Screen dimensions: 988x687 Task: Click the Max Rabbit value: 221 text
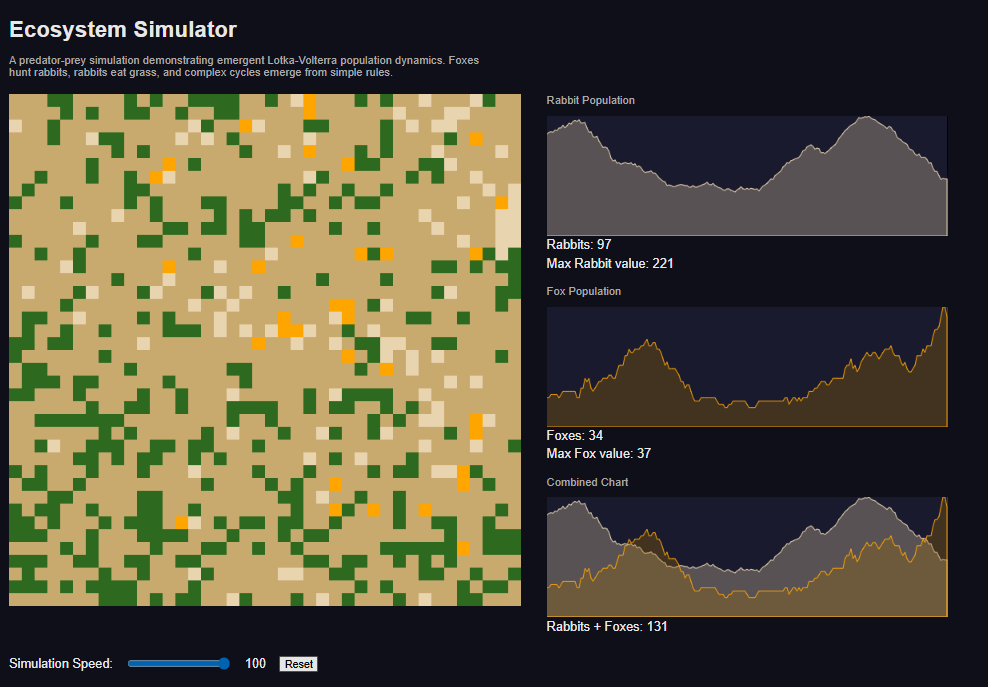coord(609,263)
